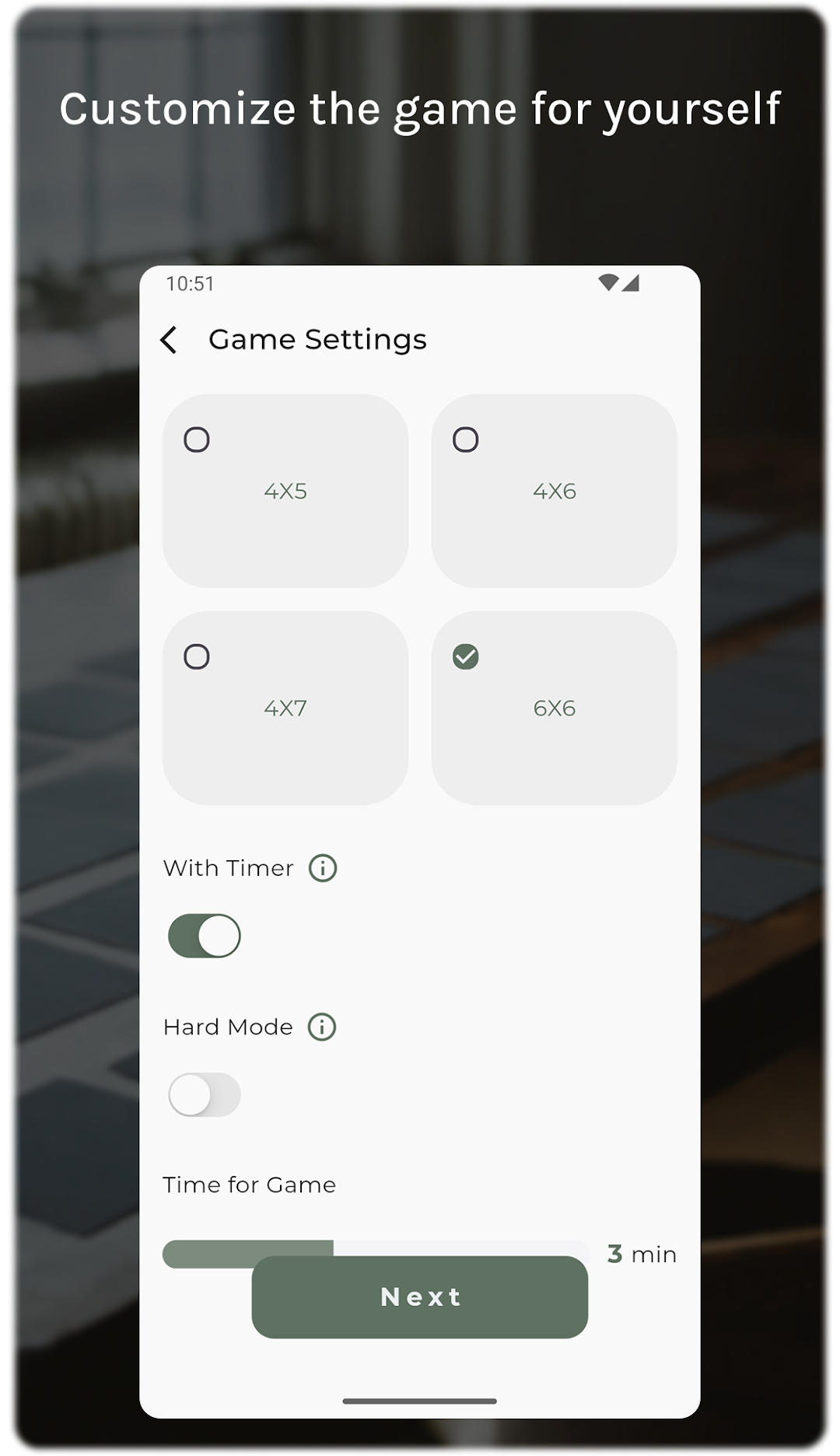Go back using the arrow icon
Image resolution: width=840 pixels, height=1456 pixels.
tap(169, 340)
